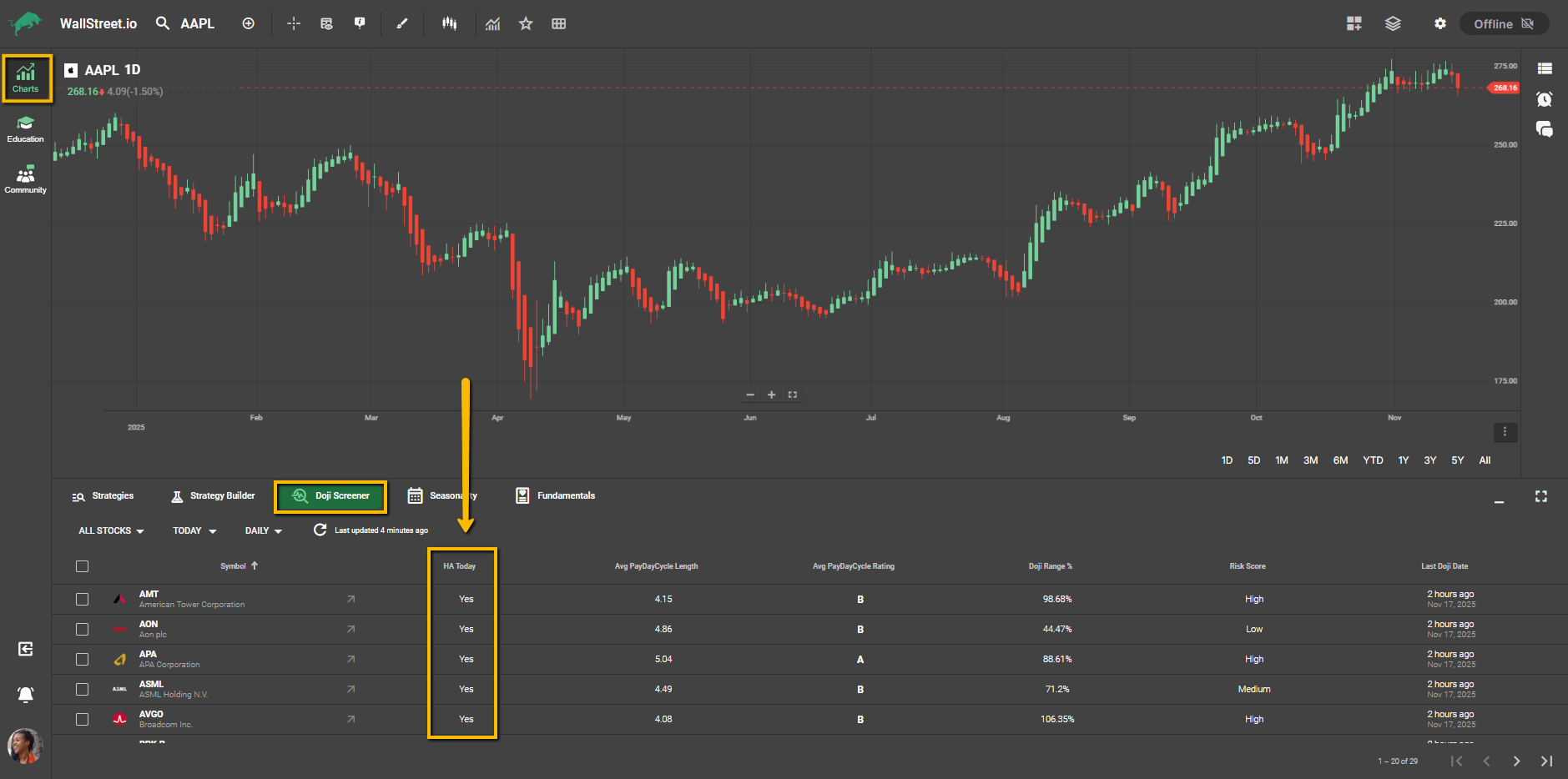
Task: Select the drawing brush tool
Action: pos(402,23)
